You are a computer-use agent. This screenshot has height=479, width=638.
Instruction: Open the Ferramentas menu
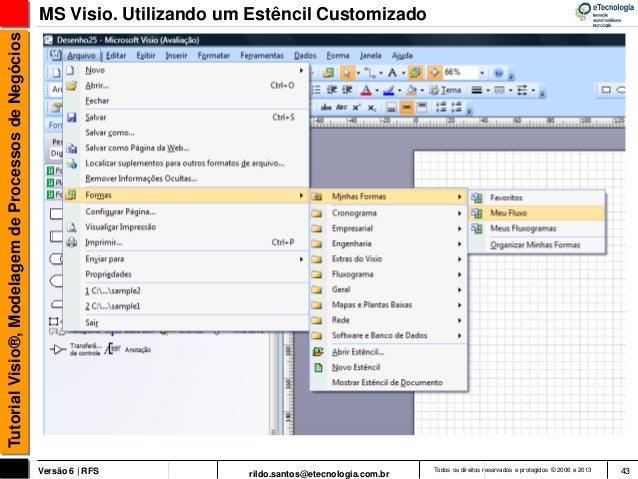[x=262, y=56]
